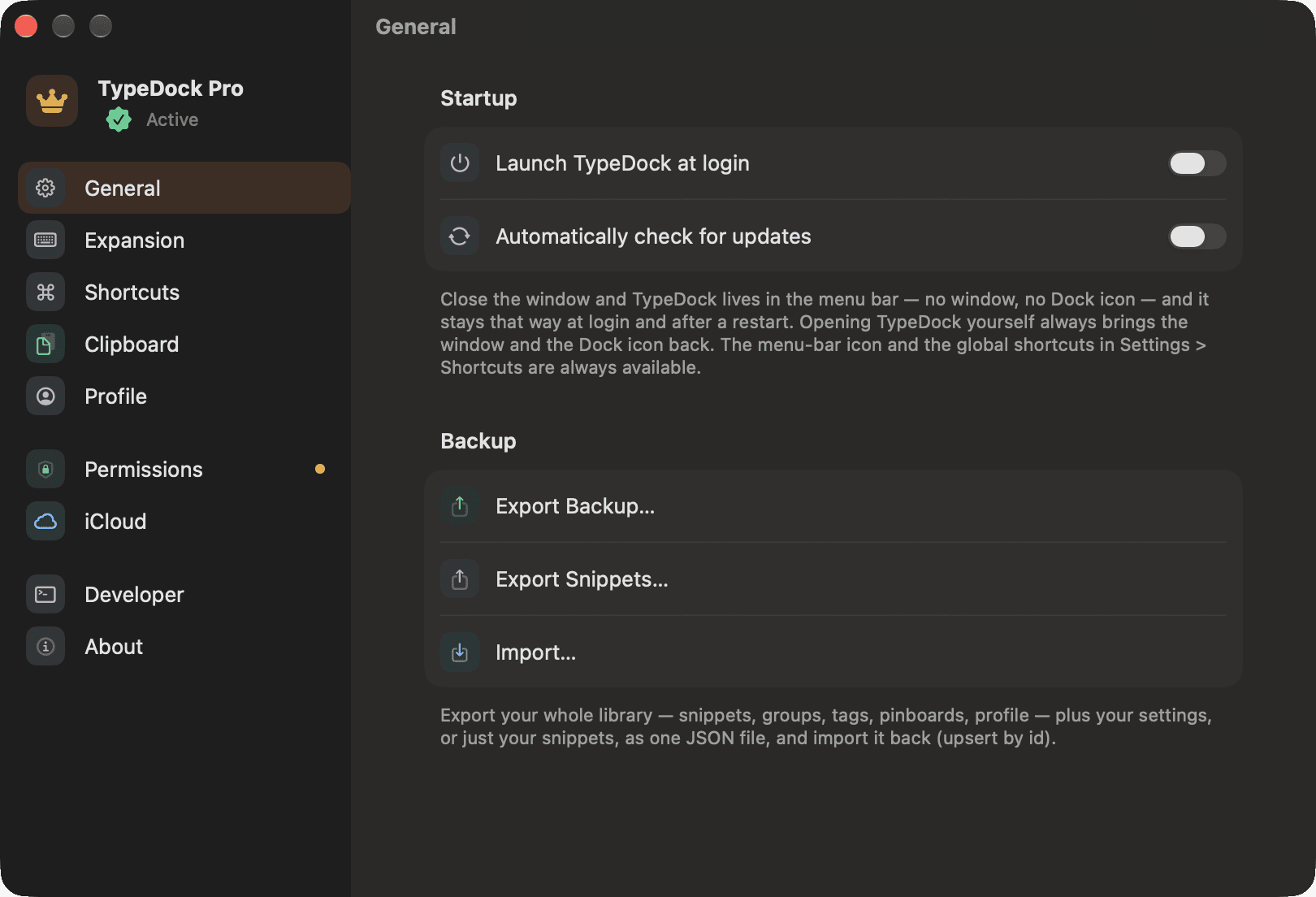Click the Clipboard document icon
The height and width of the screenshot is (897, 1316).
tap(45, 344)
